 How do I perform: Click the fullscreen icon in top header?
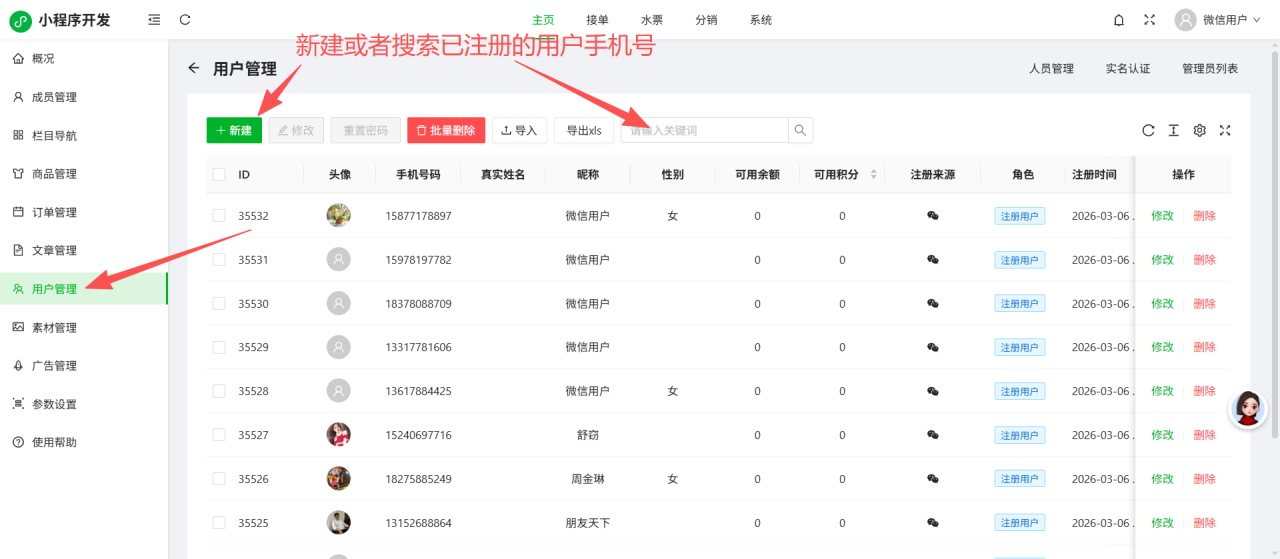coord(1149,20)
